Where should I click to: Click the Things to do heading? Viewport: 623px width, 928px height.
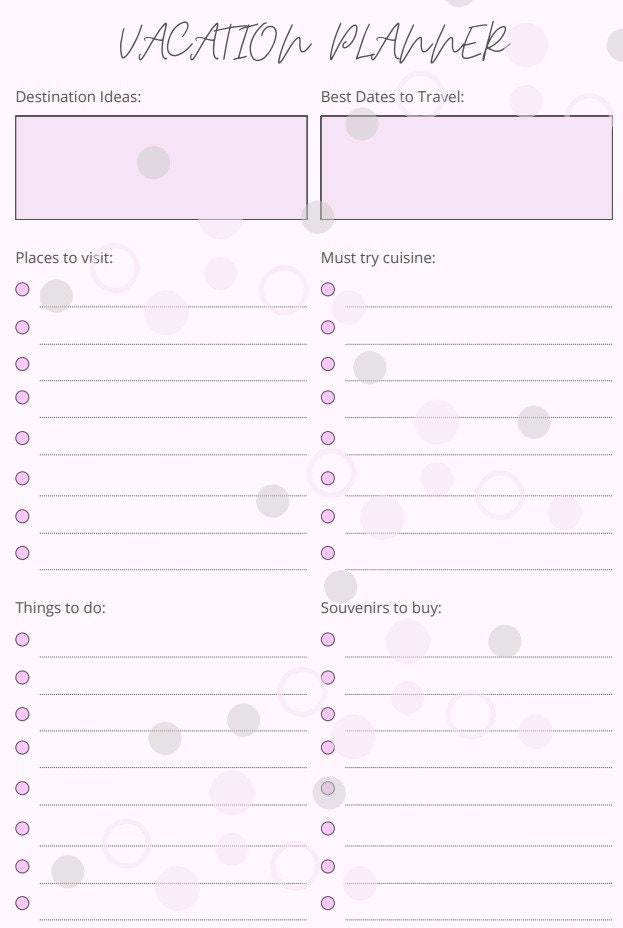pyautogui.click(x=60, y=608)
